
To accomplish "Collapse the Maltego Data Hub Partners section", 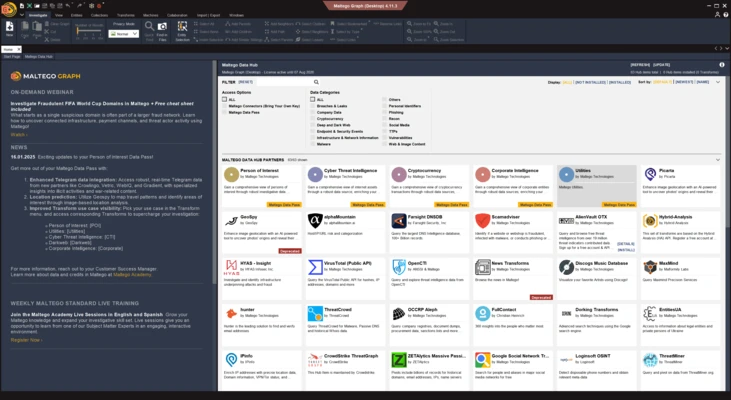I will click(x=718, y=160).
